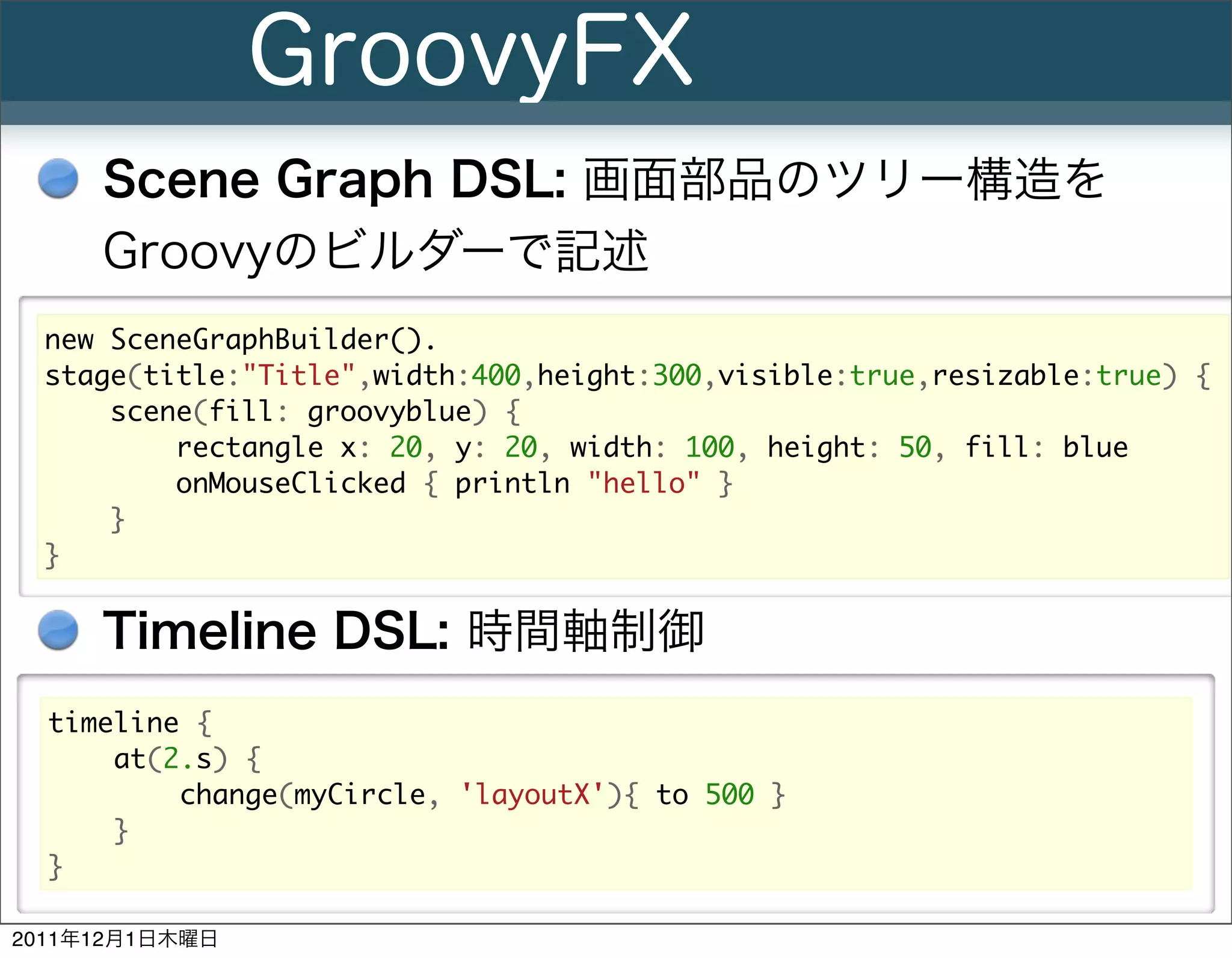Select the 'Scene Graph DSL:' heading text
The width and height of the screenshot is (1232, 958).
click(334, 180)
